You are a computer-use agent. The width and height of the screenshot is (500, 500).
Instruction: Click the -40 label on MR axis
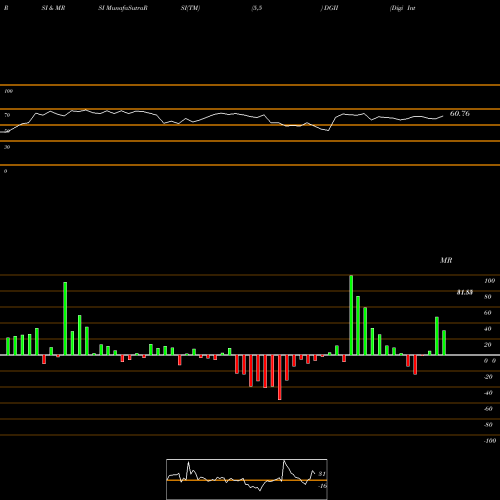[x=488, y=393]
